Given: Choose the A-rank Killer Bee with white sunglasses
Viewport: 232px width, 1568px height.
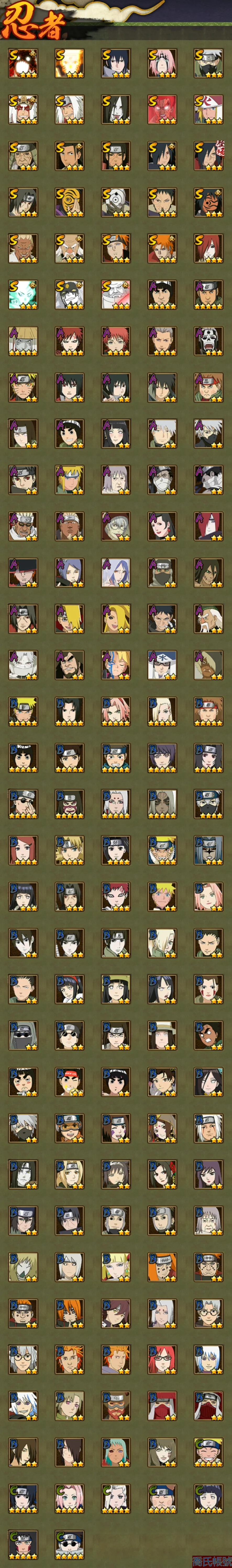Looking at the screenshot, I should (x=23, y=526).
